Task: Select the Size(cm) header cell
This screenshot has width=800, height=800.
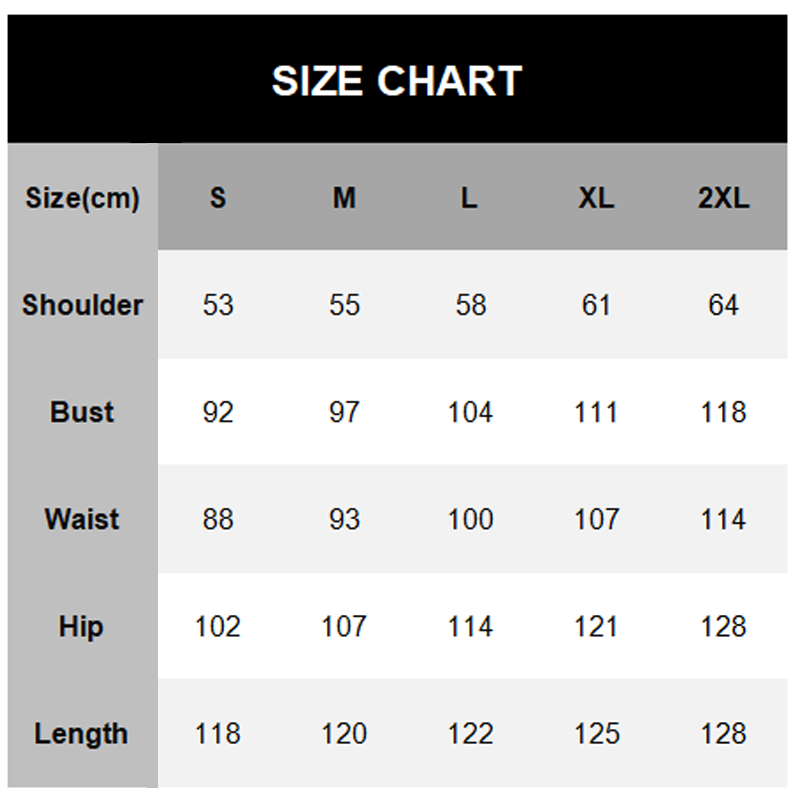Action: (82, 198)
